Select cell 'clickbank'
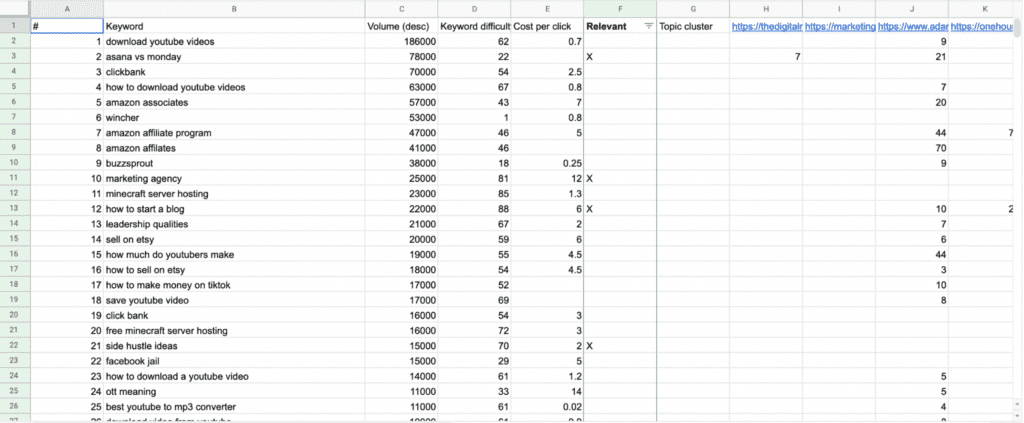The image size is (1024, 423). tap(234, 72)
